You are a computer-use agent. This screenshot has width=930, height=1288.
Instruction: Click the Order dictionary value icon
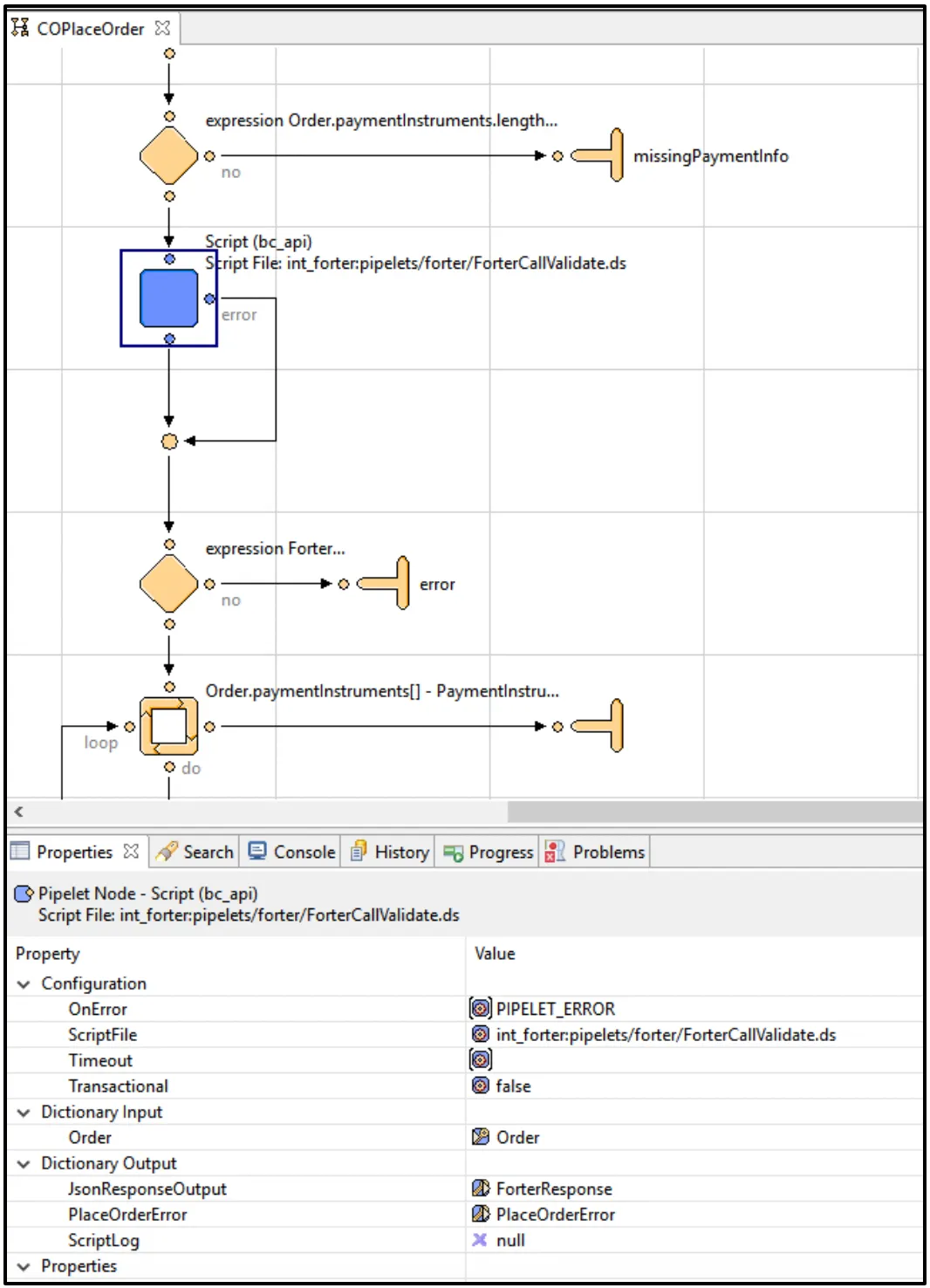point(480,1137)
